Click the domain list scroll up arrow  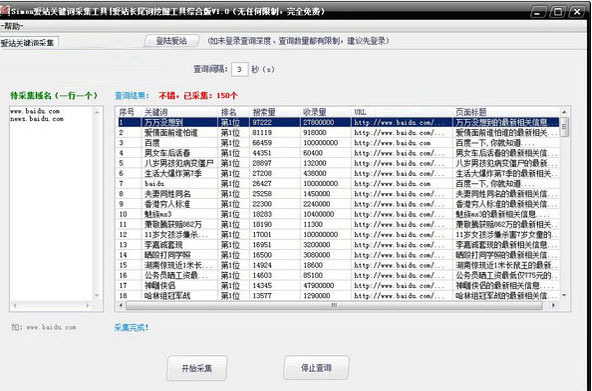coord(97,112)
